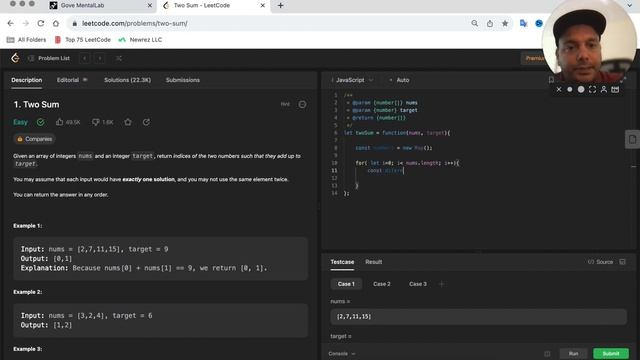Open the translate extension icon
Viewport: 640px width, 360px height.
click(x=523, y=23)
